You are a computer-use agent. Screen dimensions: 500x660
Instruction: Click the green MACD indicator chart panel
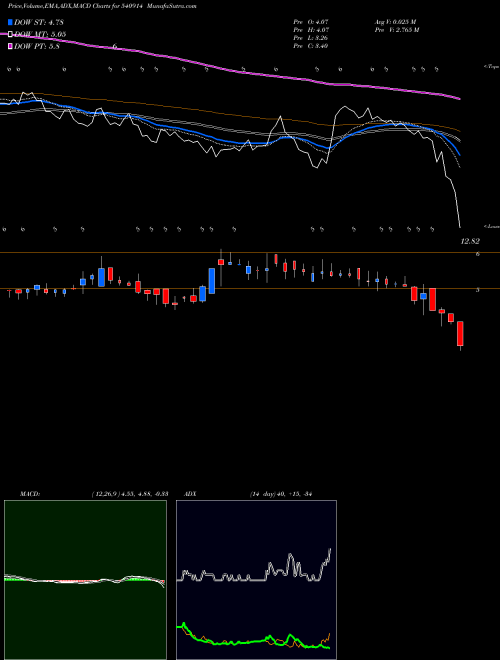coord(85,580)
